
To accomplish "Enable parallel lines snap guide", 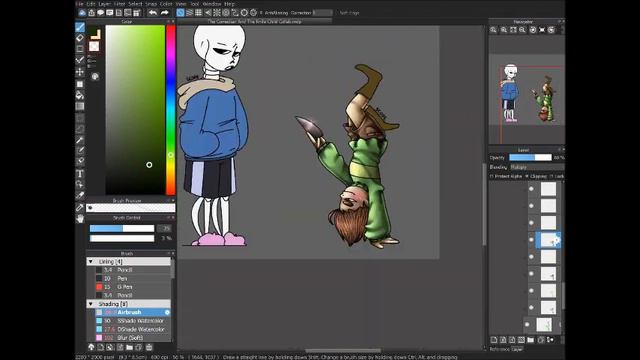I will (189, 13).
